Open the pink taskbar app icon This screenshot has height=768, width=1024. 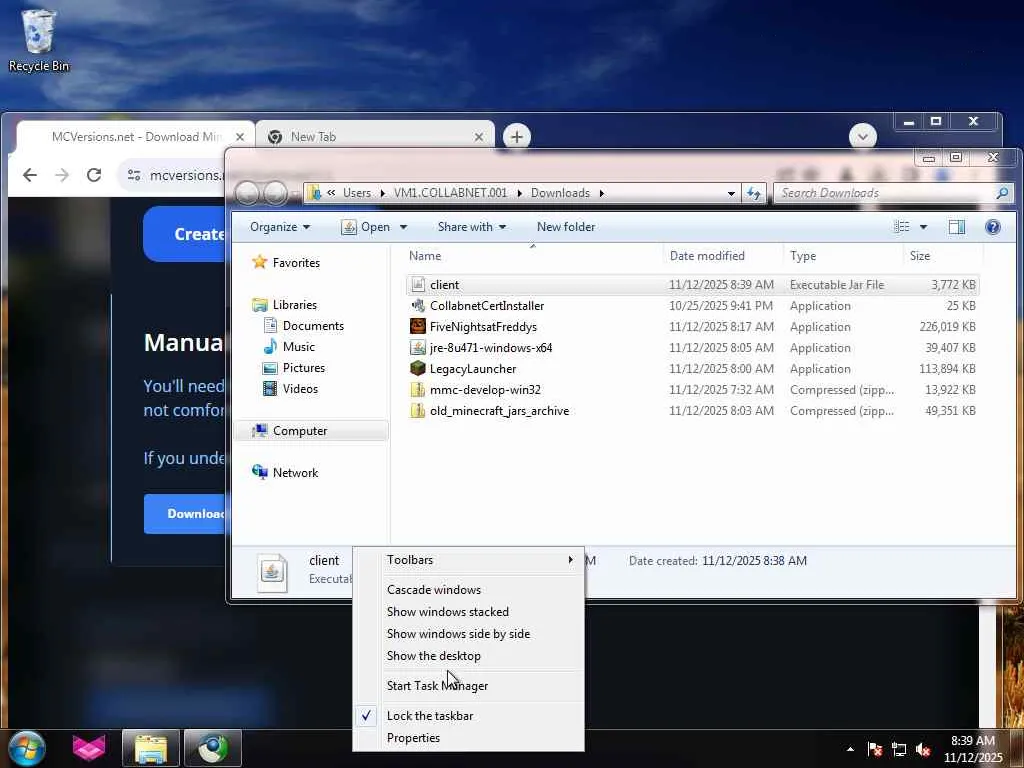pos(89,748)
